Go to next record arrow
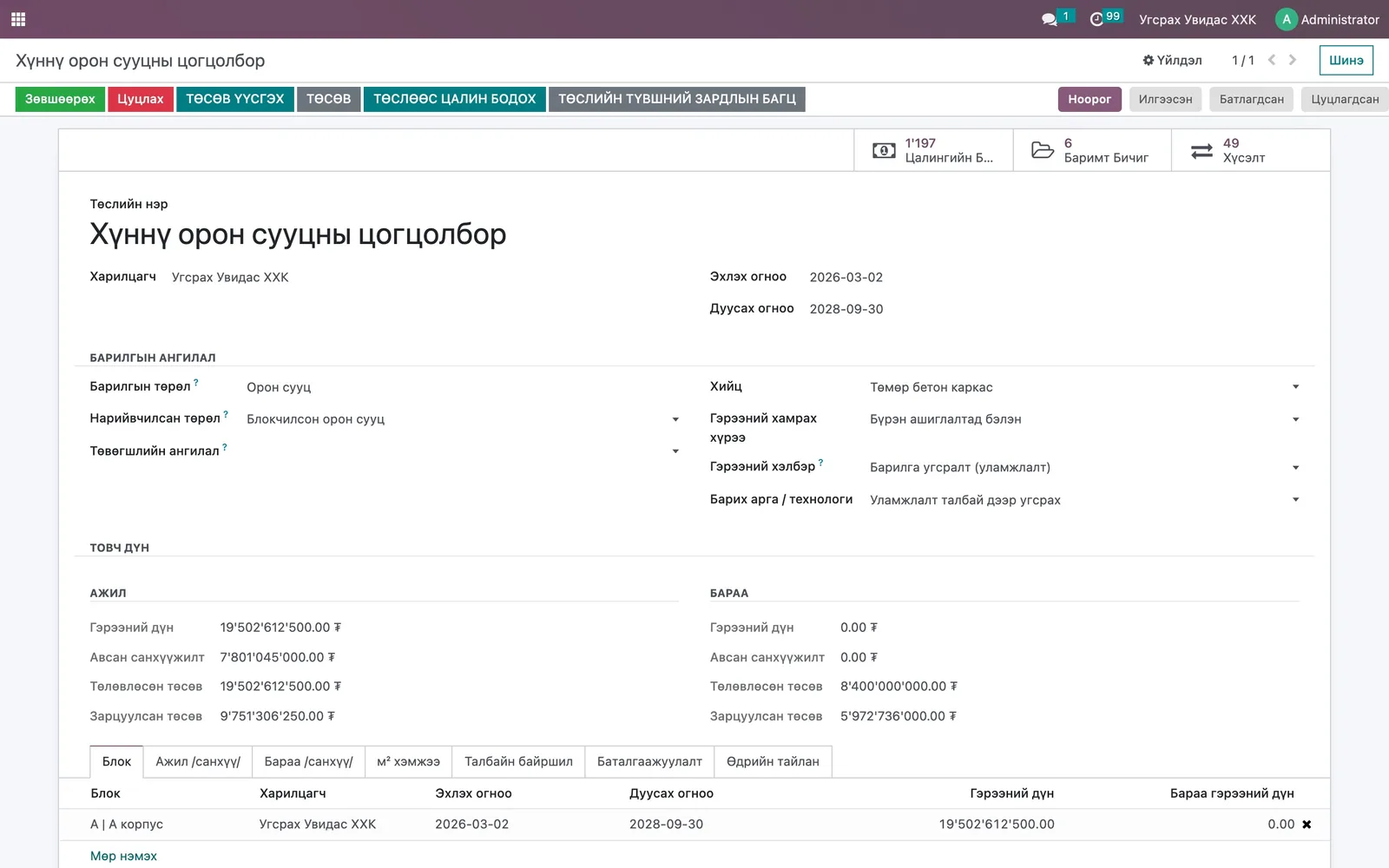Screen dimensions: 1389x868 point(1293,60)
